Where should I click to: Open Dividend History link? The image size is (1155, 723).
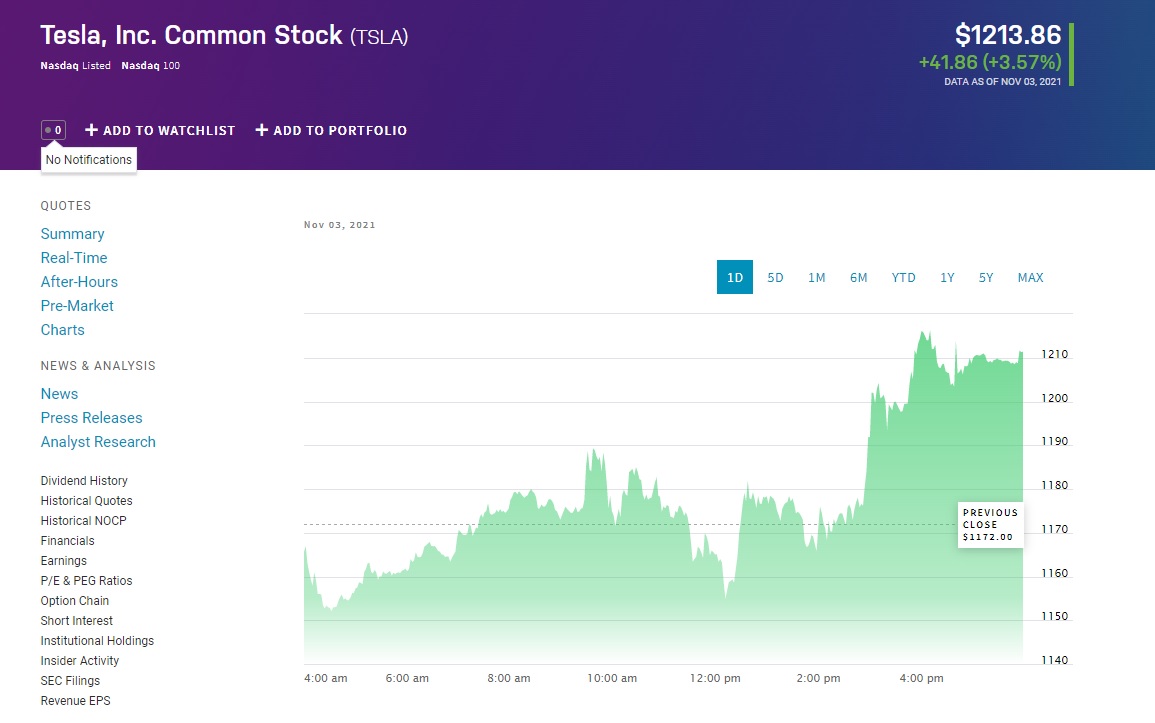tap(84, 481)
